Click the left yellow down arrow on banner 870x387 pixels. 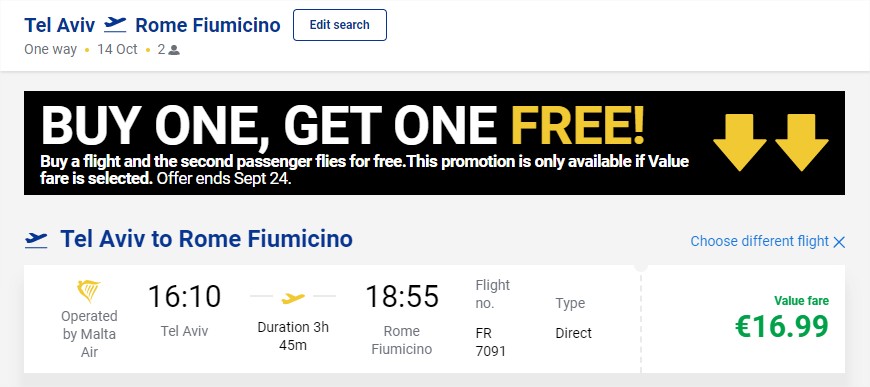(740, 143)
